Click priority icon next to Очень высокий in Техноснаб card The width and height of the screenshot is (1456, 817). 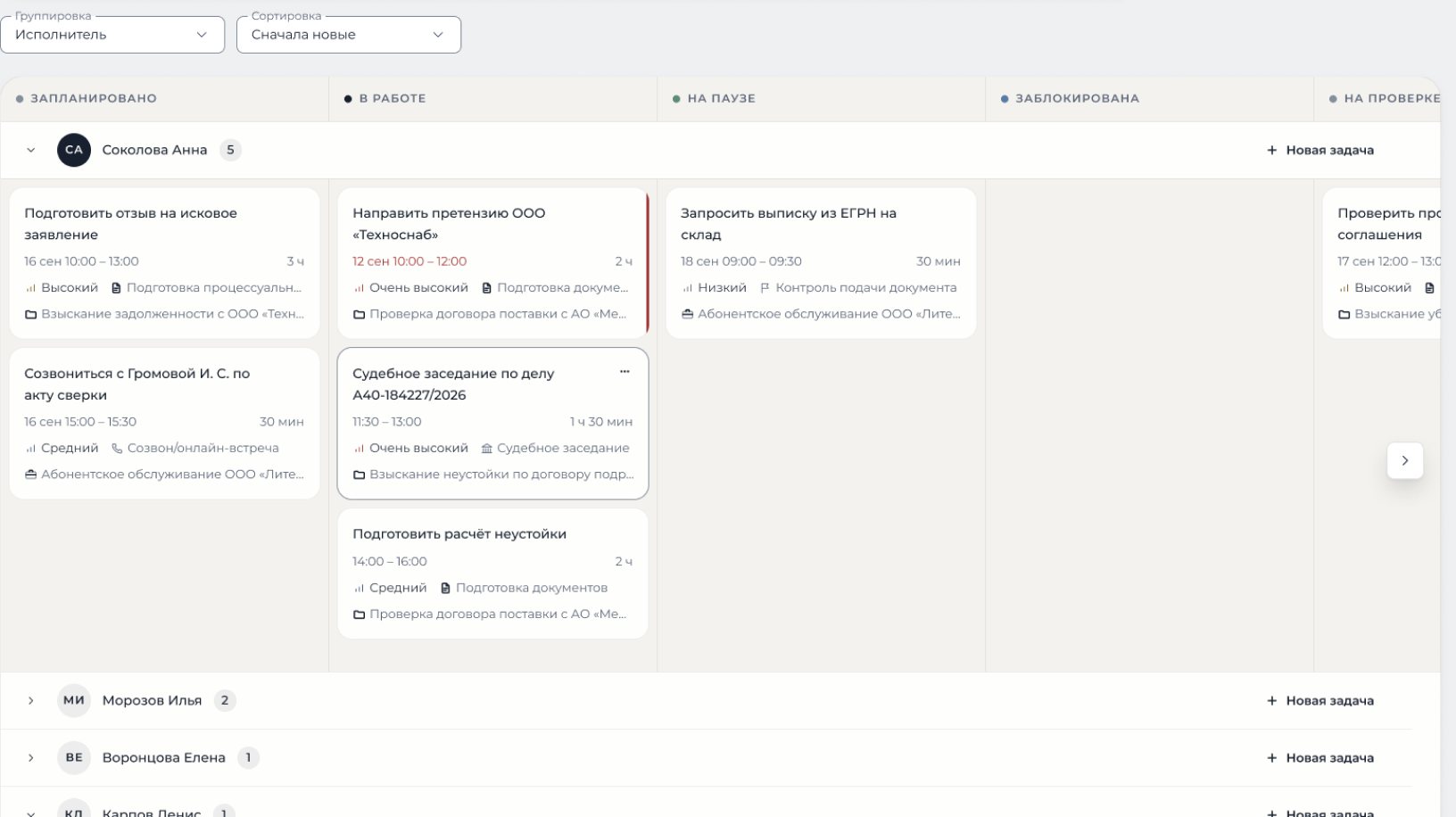pos(359,288)
